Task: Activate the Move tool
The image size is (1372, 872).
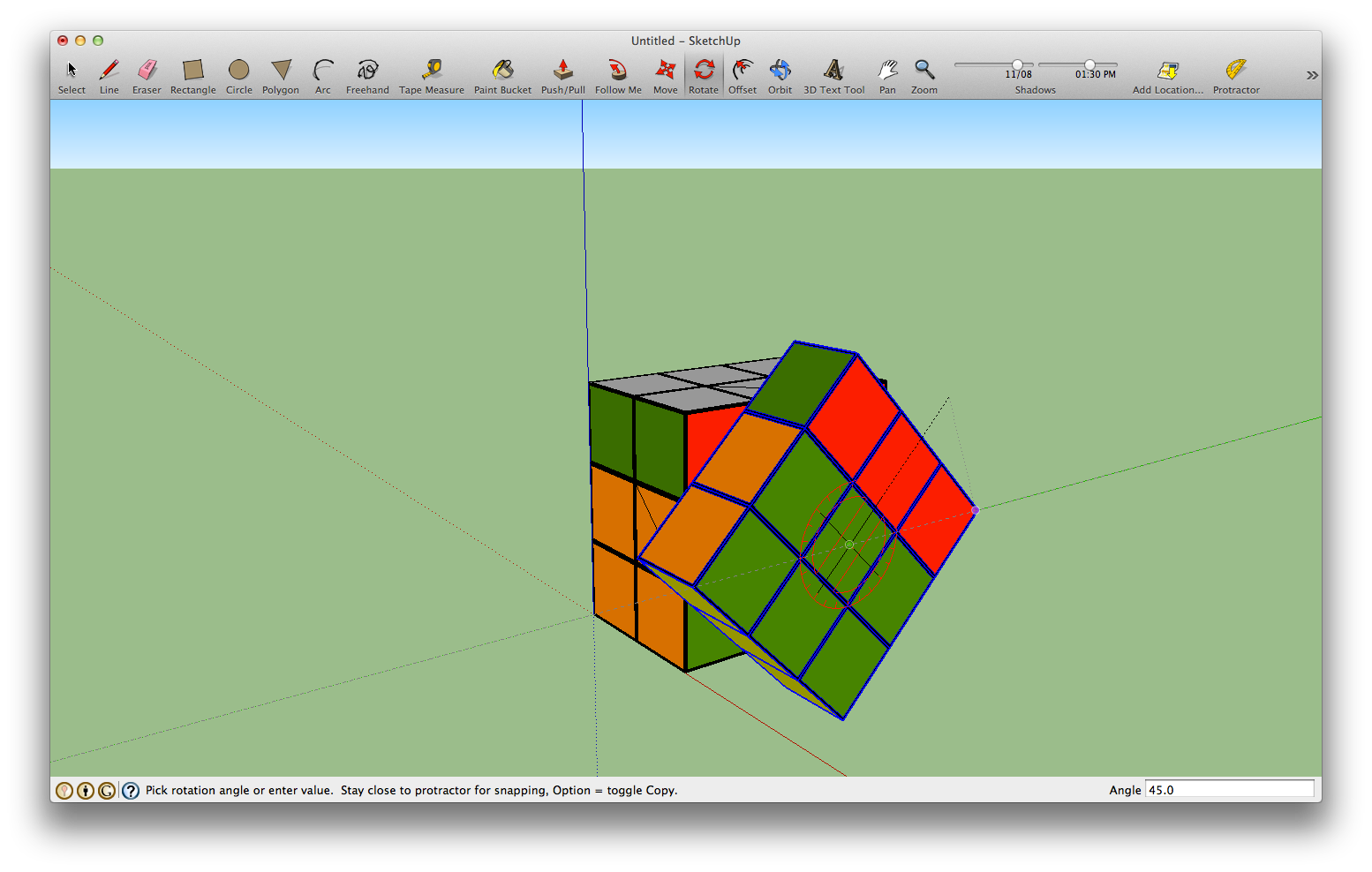Action: [x=664, y=71]
